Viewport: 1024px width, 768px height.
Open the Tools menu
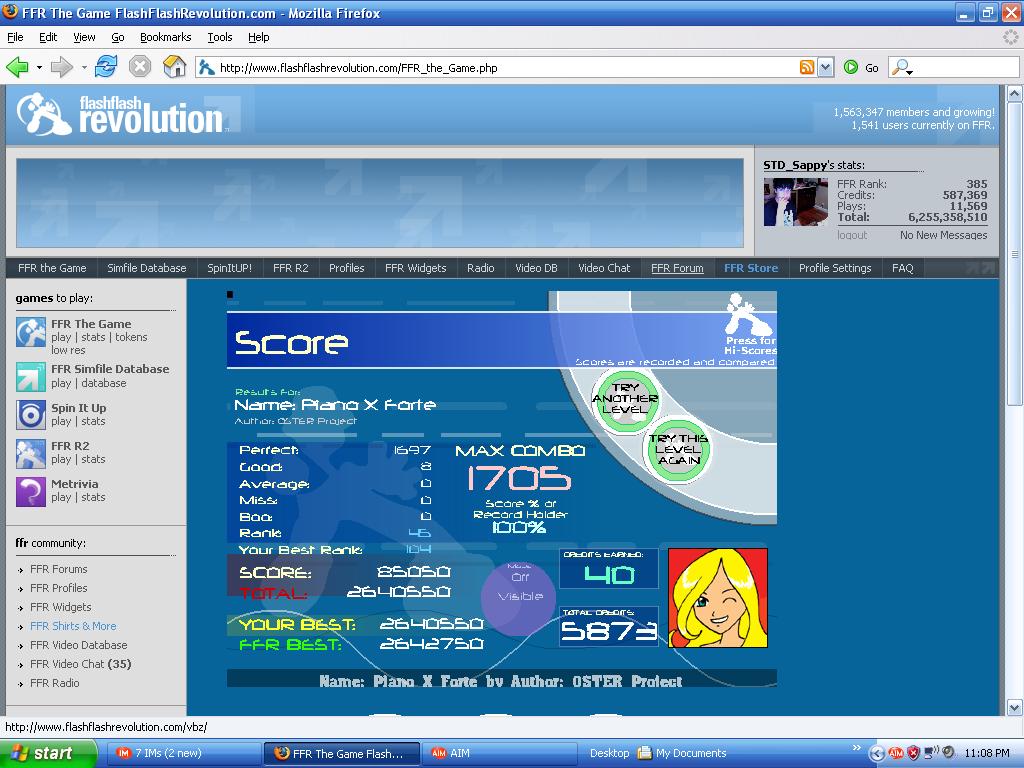pyautogui.click(x=220, y=37)
